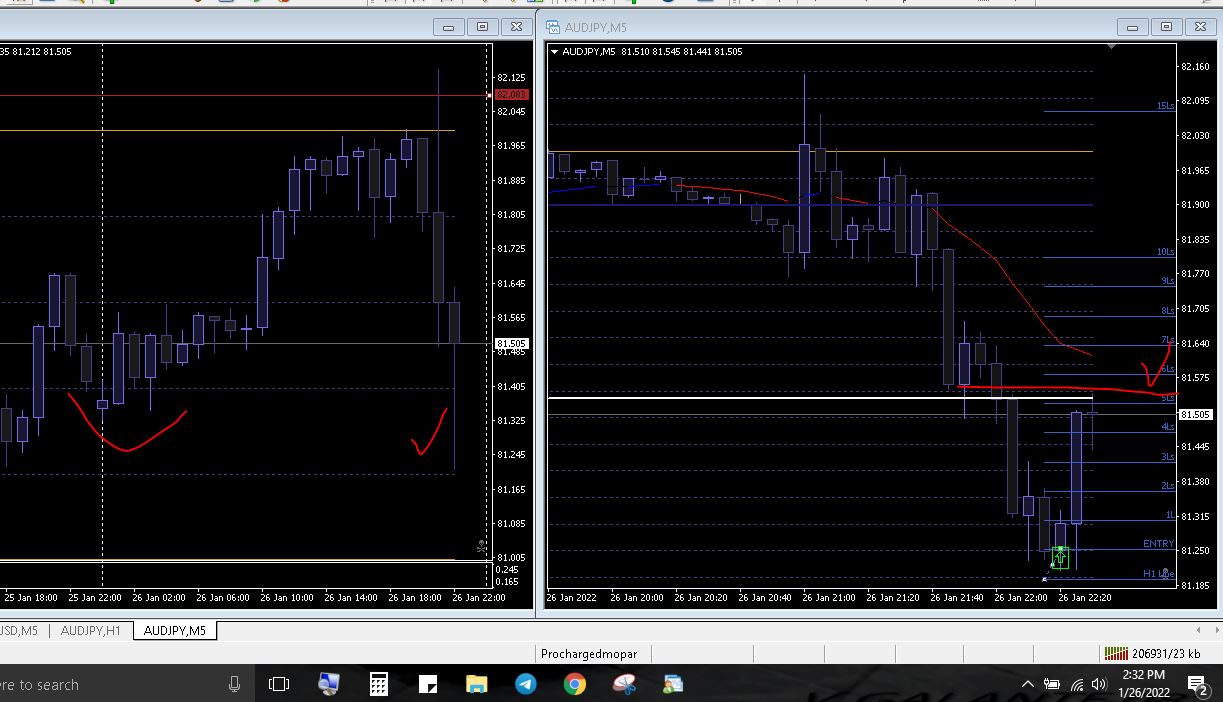Open Google Chrome from the taskbar
The height and width of the screenshot is (702, 1223).
[574, 684]
